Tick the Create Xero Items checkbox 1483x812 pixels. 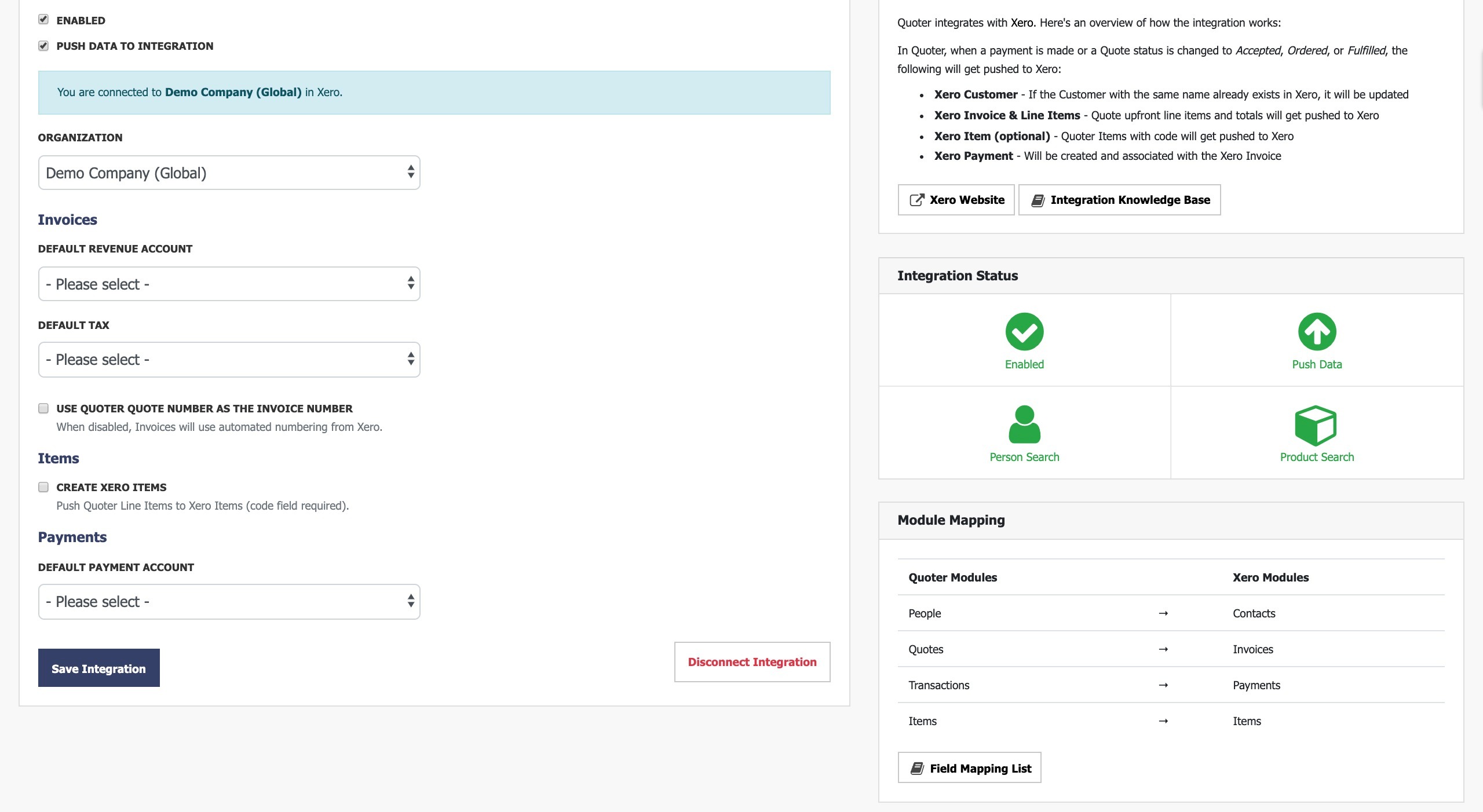43,487
